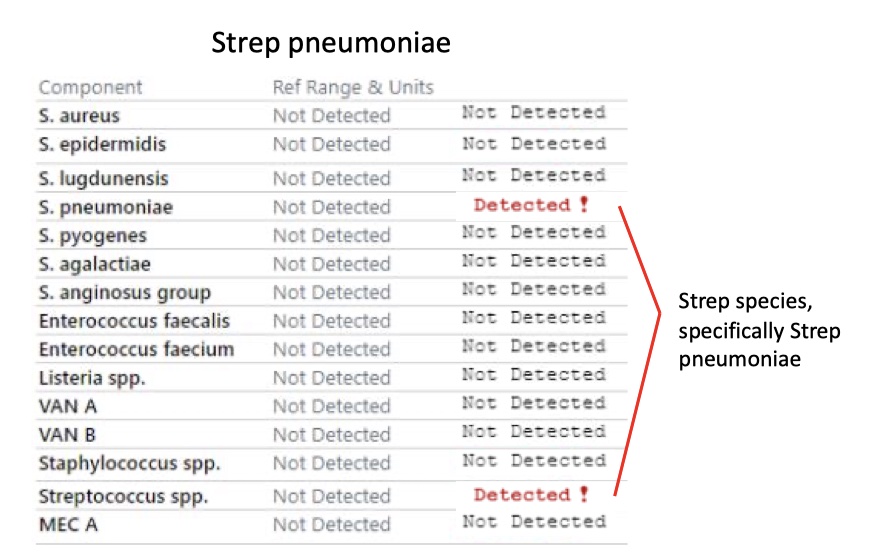Select the S. aureus component row
The image size is (878, 556).
331,115
